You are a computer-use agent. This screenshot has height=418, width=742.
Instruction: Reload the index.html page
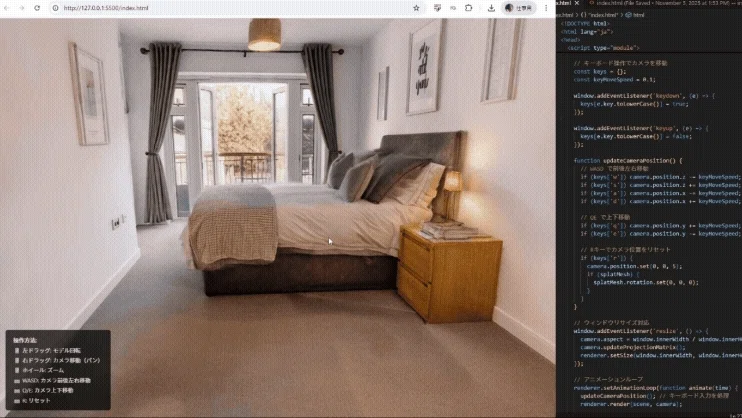coord(37,8)
